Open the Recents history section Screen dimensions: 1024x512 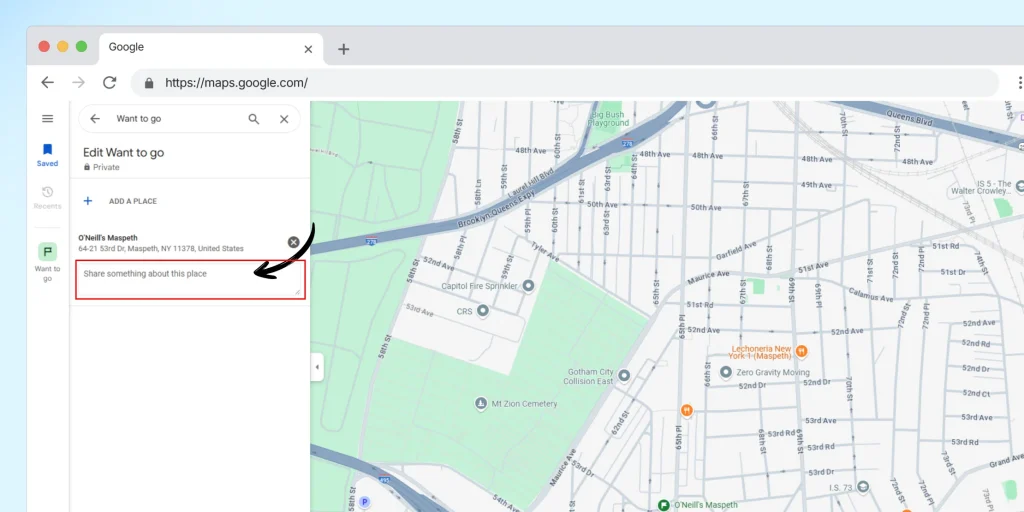[x=47, y=198]
